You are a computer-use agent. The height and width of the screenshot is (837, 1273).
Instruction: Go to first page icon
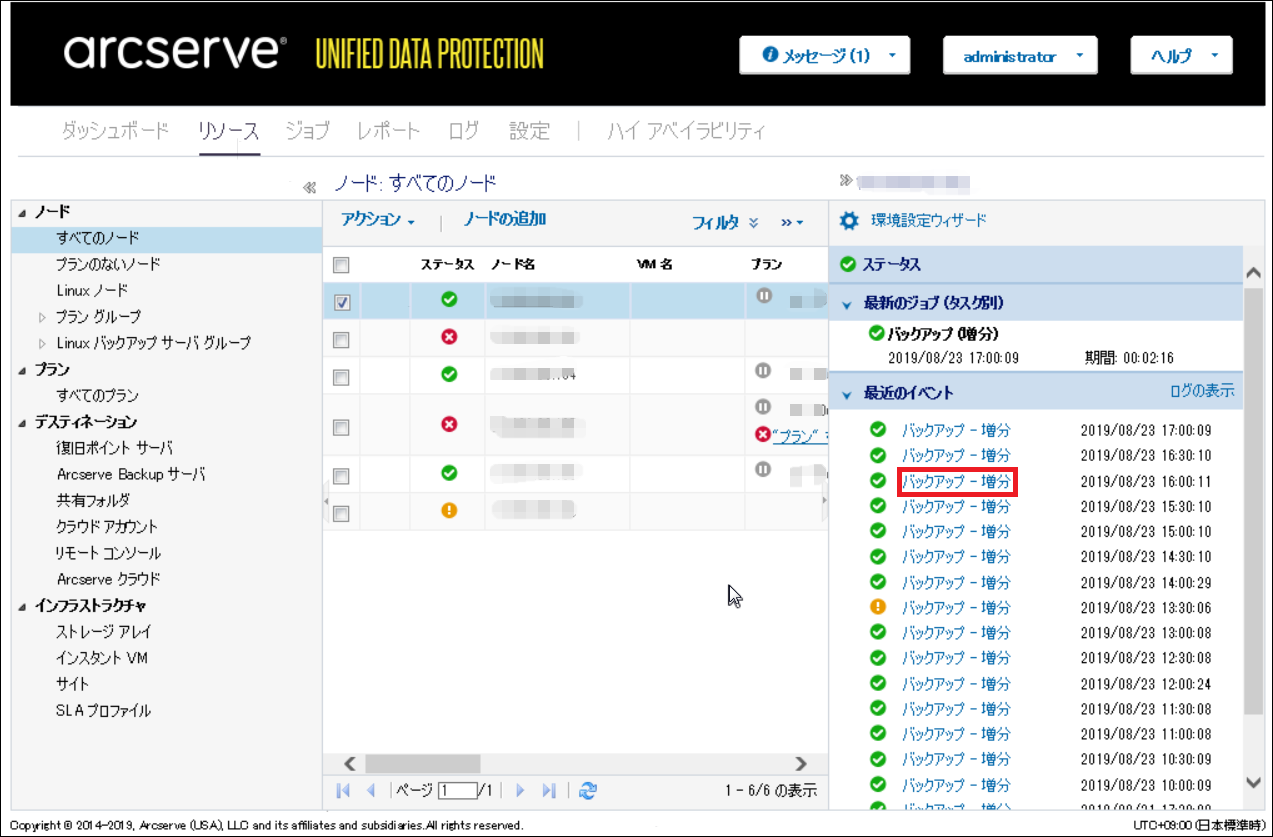point(344,790)
